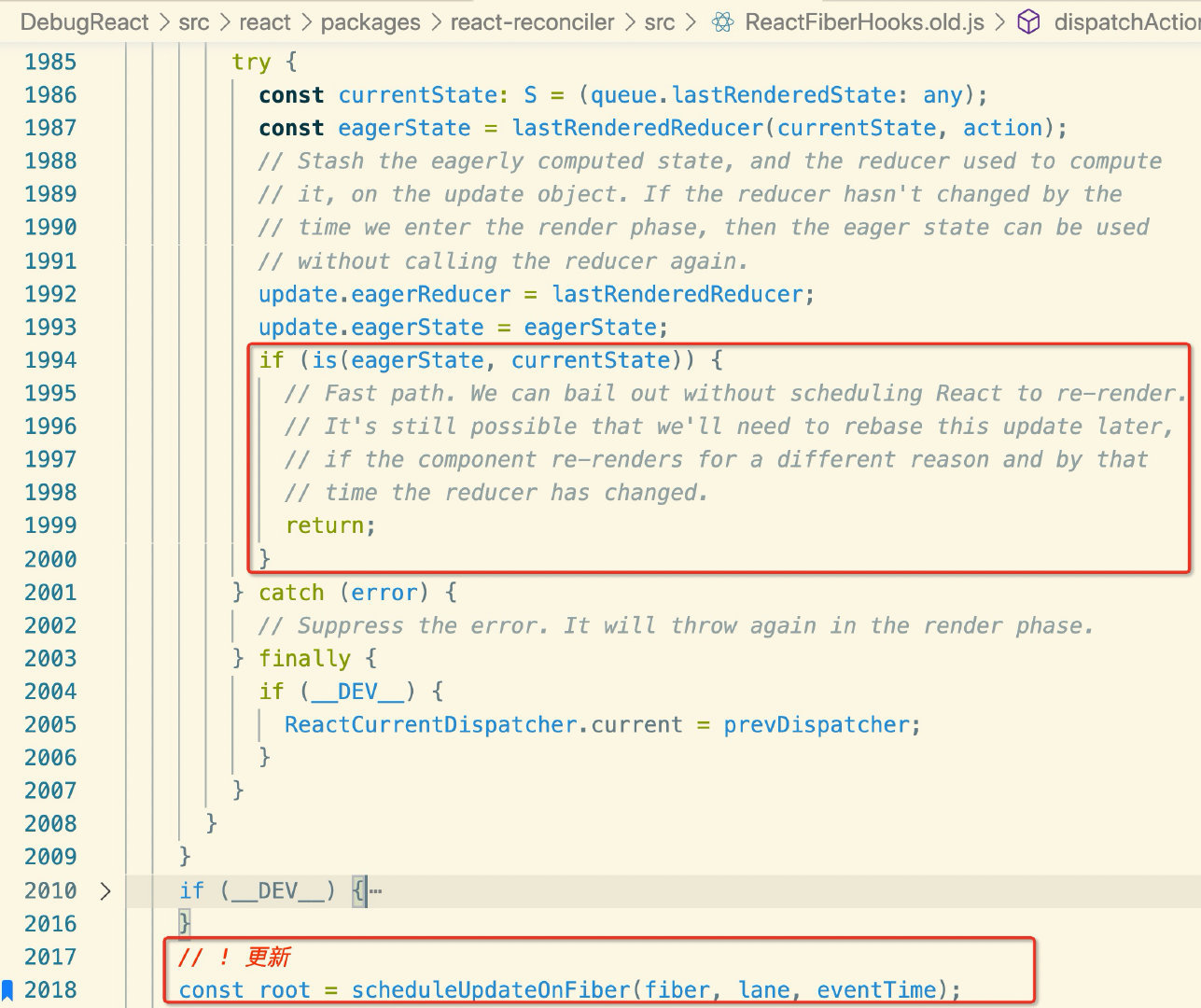This screenshot has height=1008, width=1201.
Task: Click update.eagerReducer on line 1992
Action: [384, 294]
